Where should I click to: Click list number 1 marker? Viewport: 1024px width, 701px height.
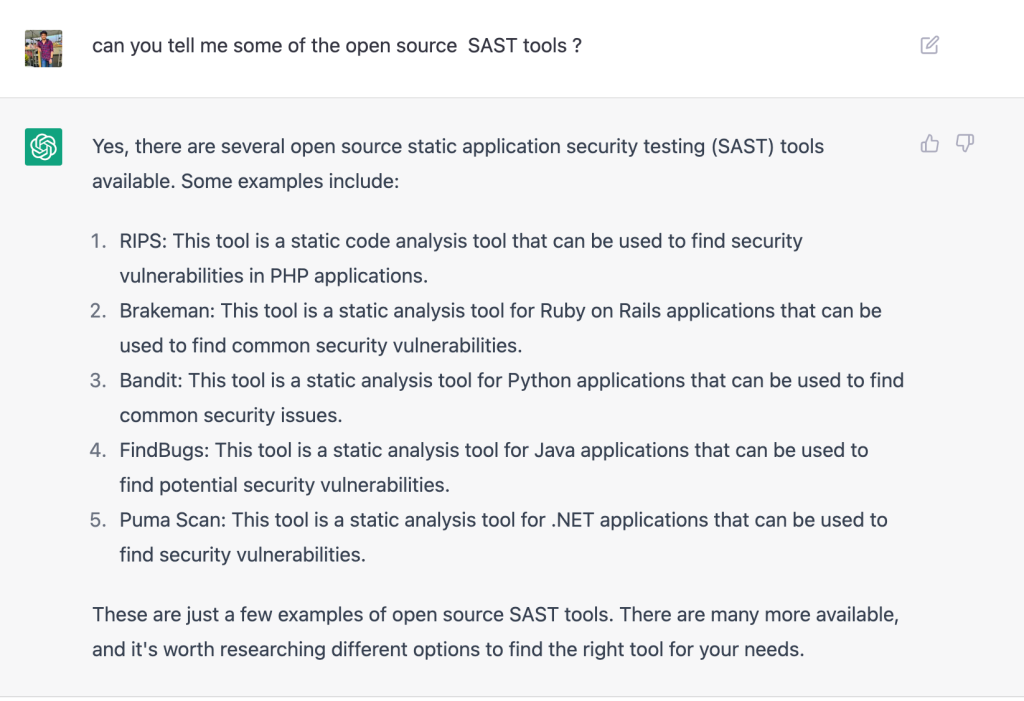click(x=98, y=241)
